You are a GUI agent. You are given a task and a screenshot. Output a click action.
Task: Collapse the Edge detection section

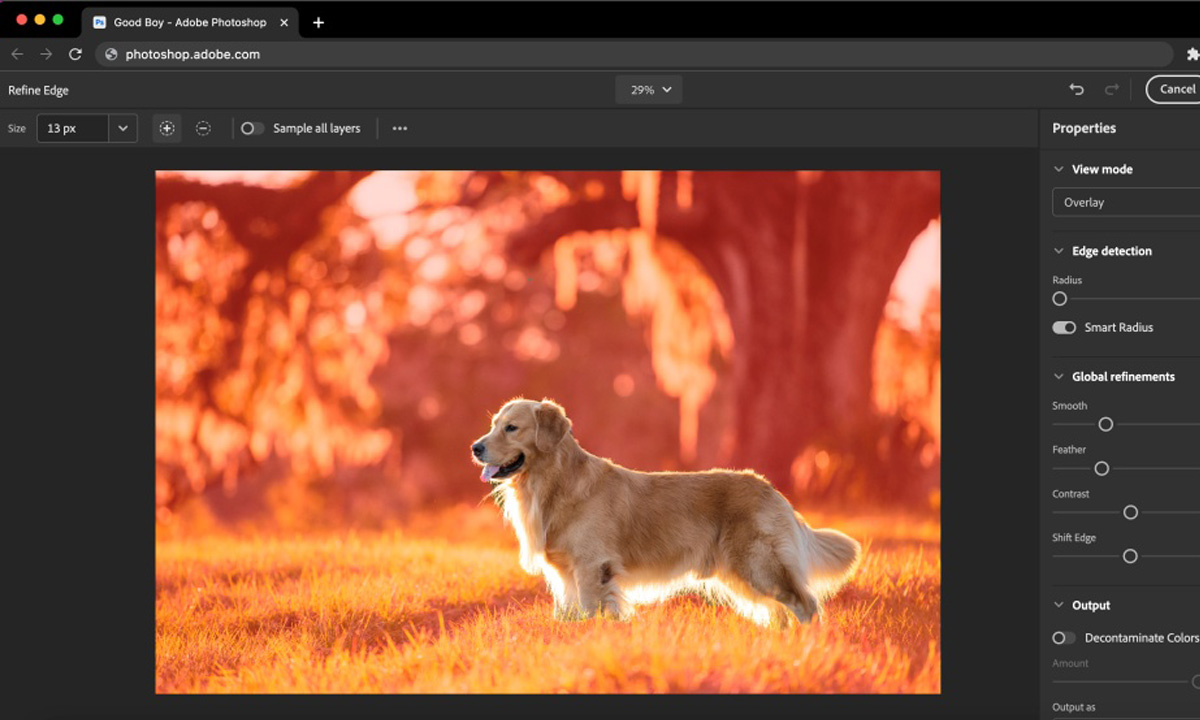(x=1059, y=251)
